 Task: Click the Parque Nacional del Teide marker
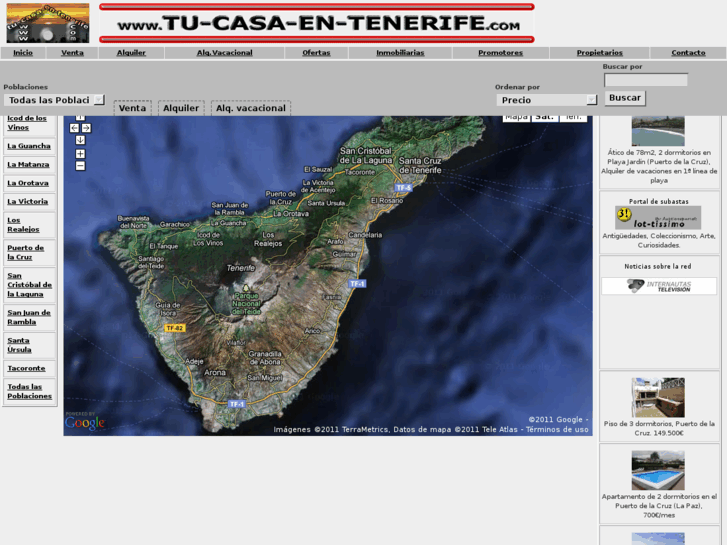pos(246,300)
